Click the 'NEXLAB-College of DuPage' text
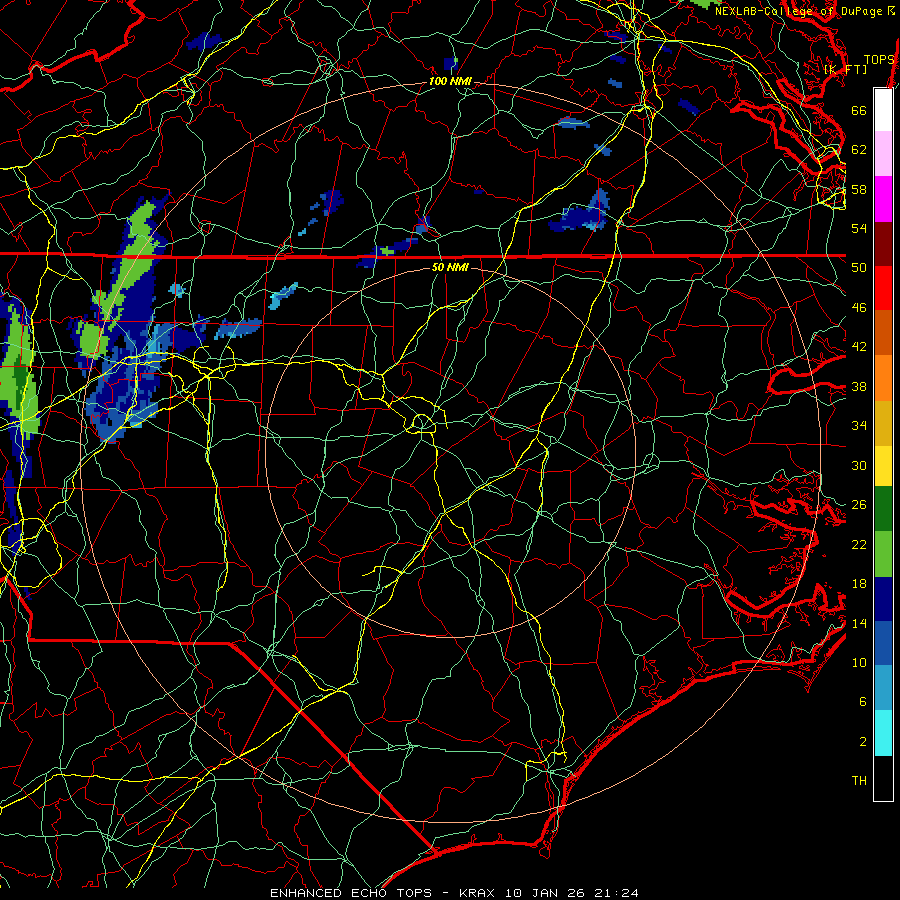The width and height of the screenshot is (900, 900). [798, 11]
